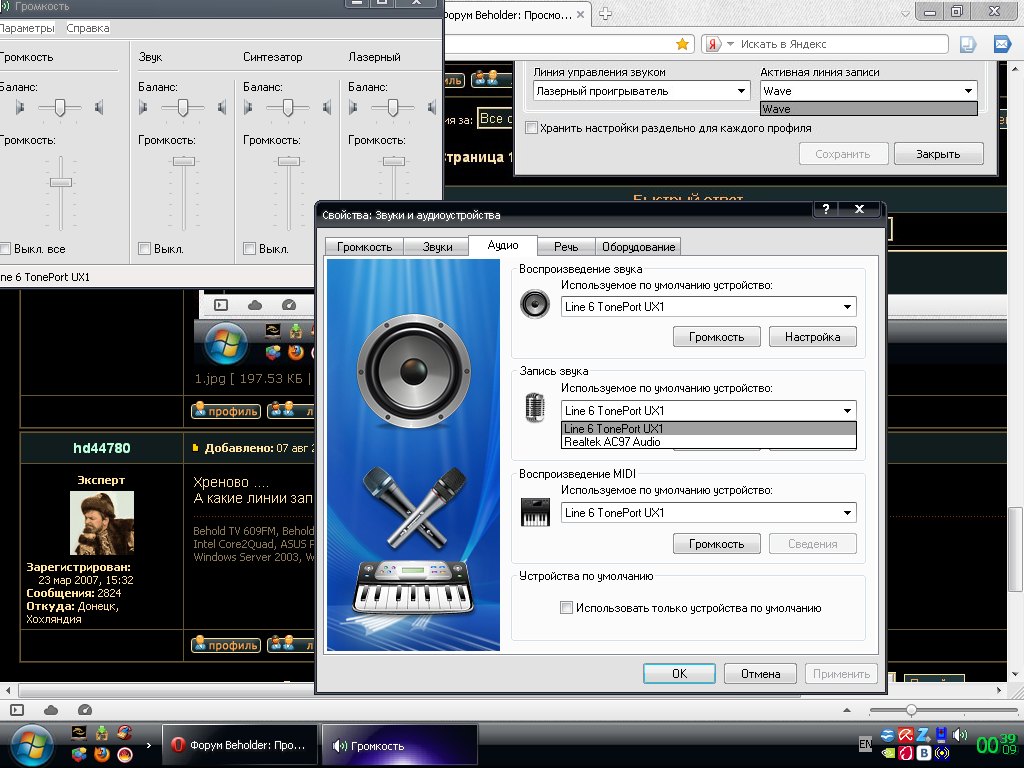1024x768 pixels.
Task: Click the Настройка button under playback
Action: point(812,337)
